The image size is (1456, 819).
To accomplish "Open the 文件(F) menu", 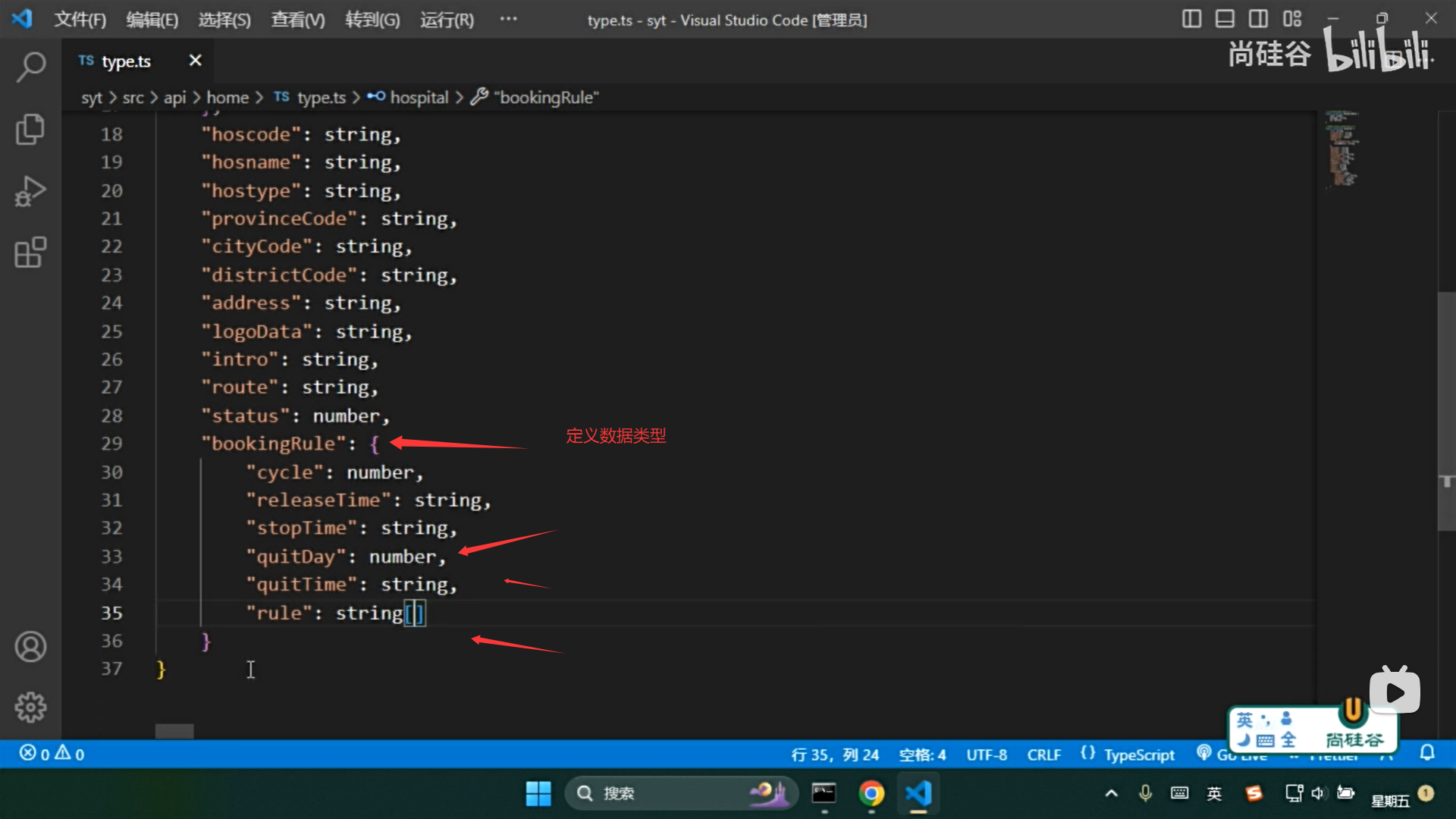I will (80, 20).
